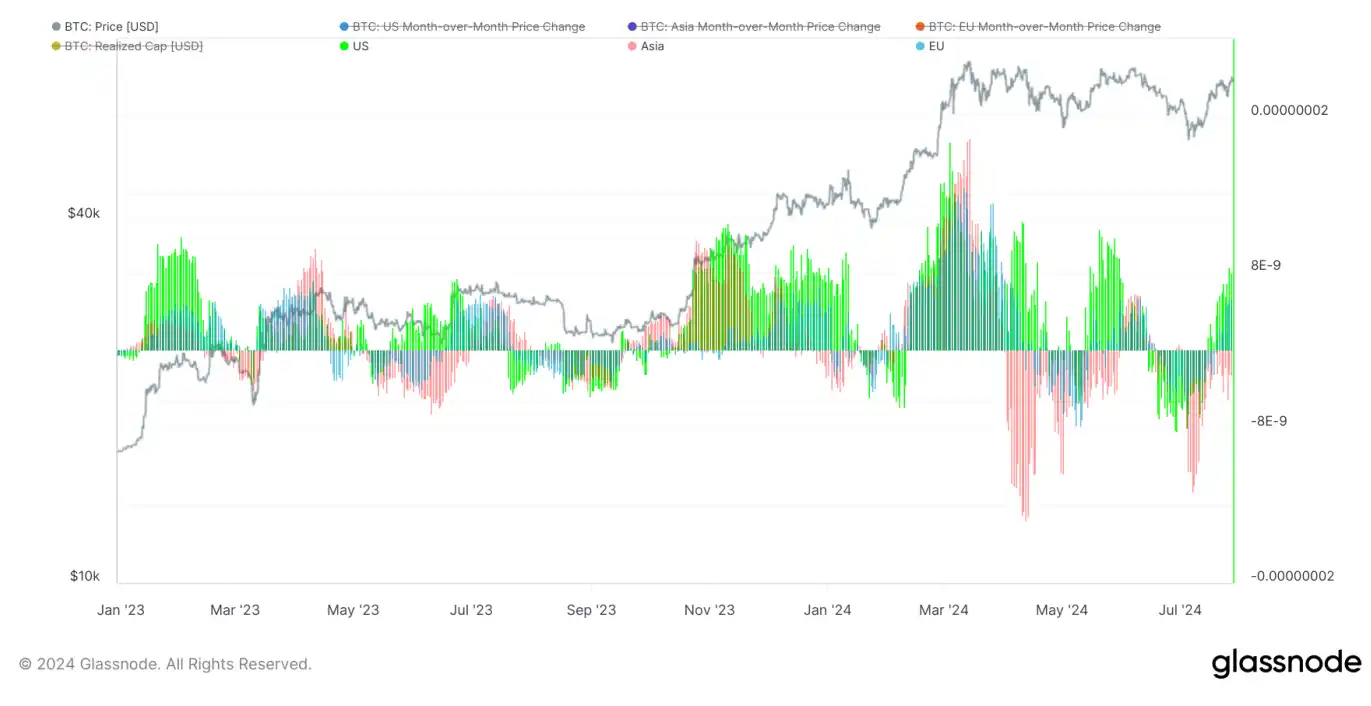
Task: Click the olive dot for BTC: Realized Cap
Action: pyautogui.click(x=56, y=47)
